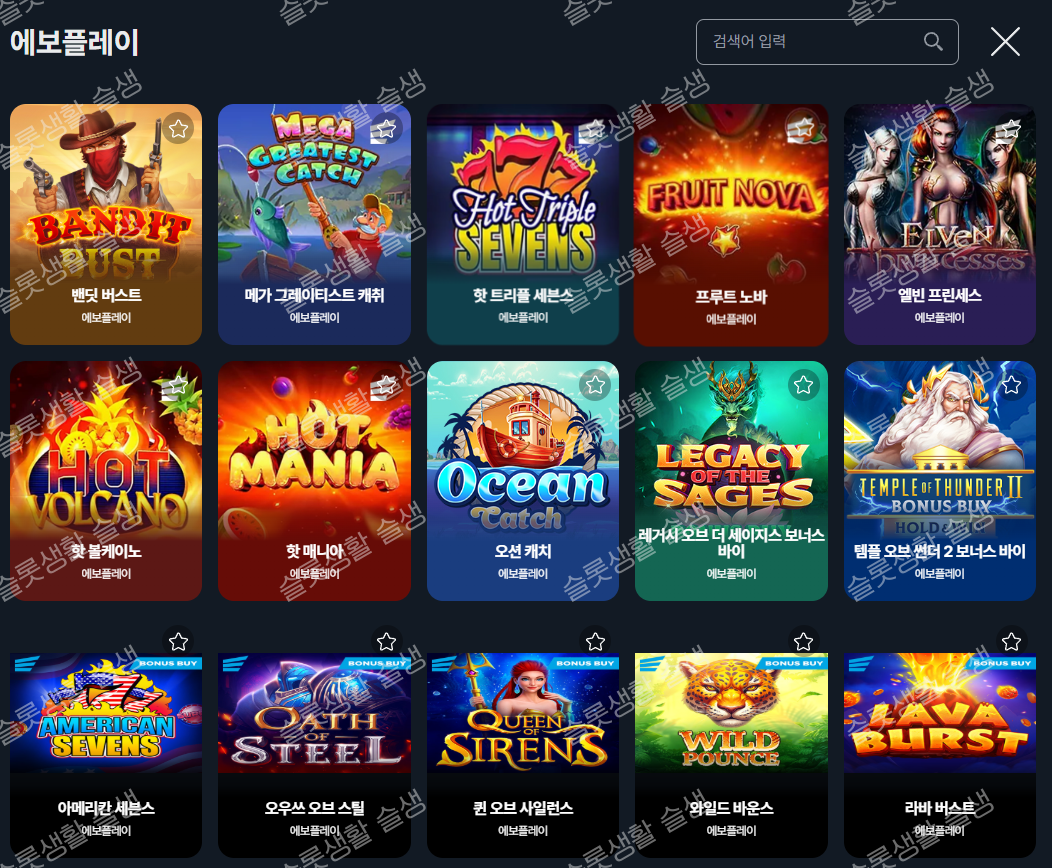Star the Legacy of the Sages game
This screenshot has height=868, width=1052.
(804, 385)
